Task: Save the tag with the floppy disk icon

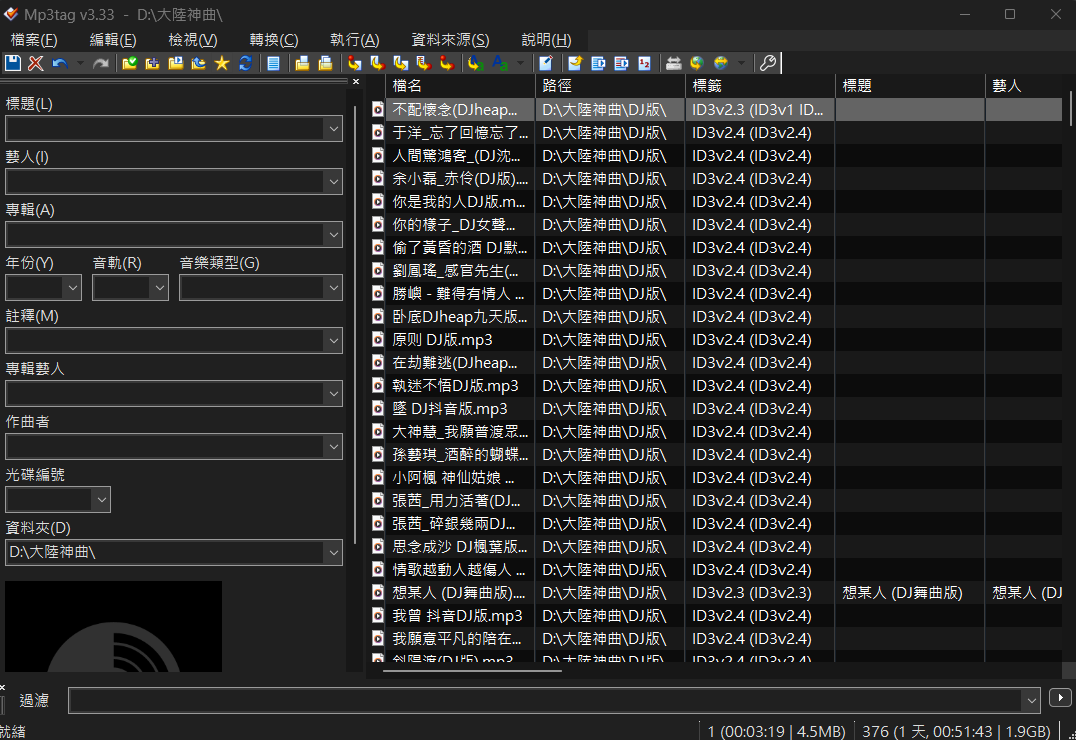Action: (x=14, y=62)
